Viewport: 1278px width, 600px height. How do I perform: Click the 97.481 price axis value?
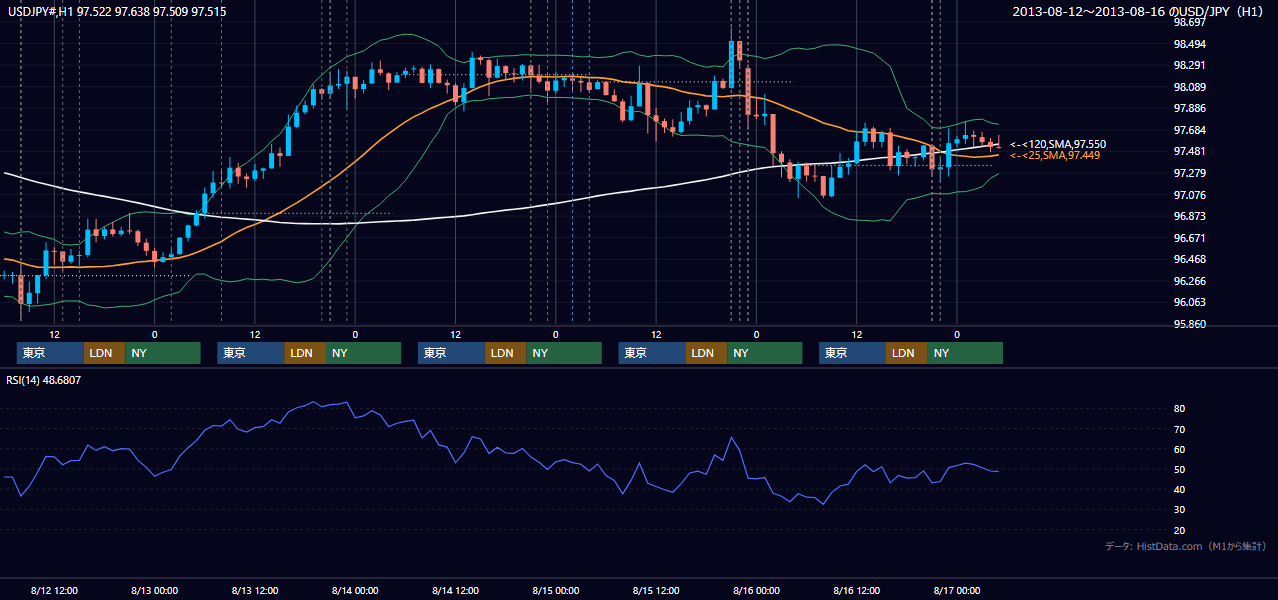[1188, 151]
